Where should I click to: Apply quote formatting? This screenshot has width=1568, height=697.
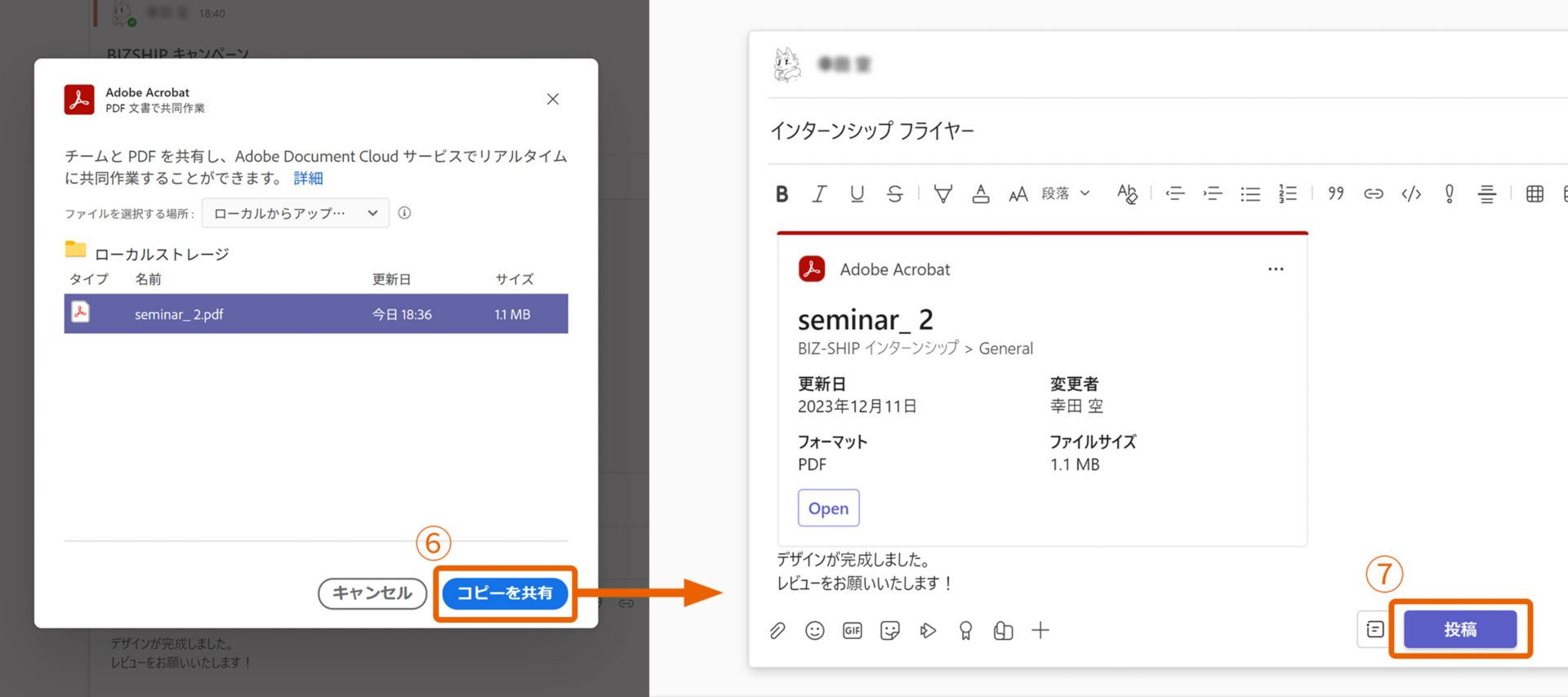pyautogui.click(x=1336, y=193)
